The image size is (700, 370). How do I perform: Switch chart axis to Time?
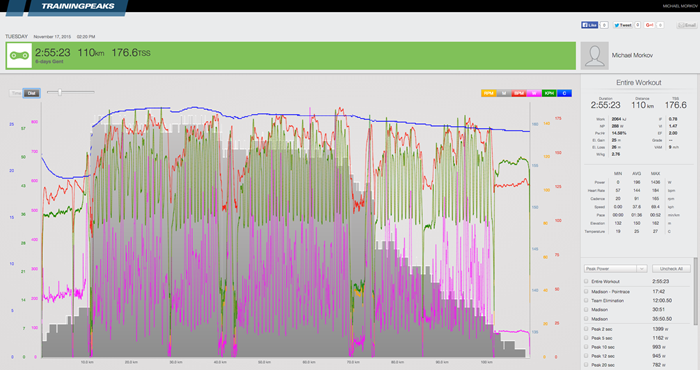click(16, 93)
